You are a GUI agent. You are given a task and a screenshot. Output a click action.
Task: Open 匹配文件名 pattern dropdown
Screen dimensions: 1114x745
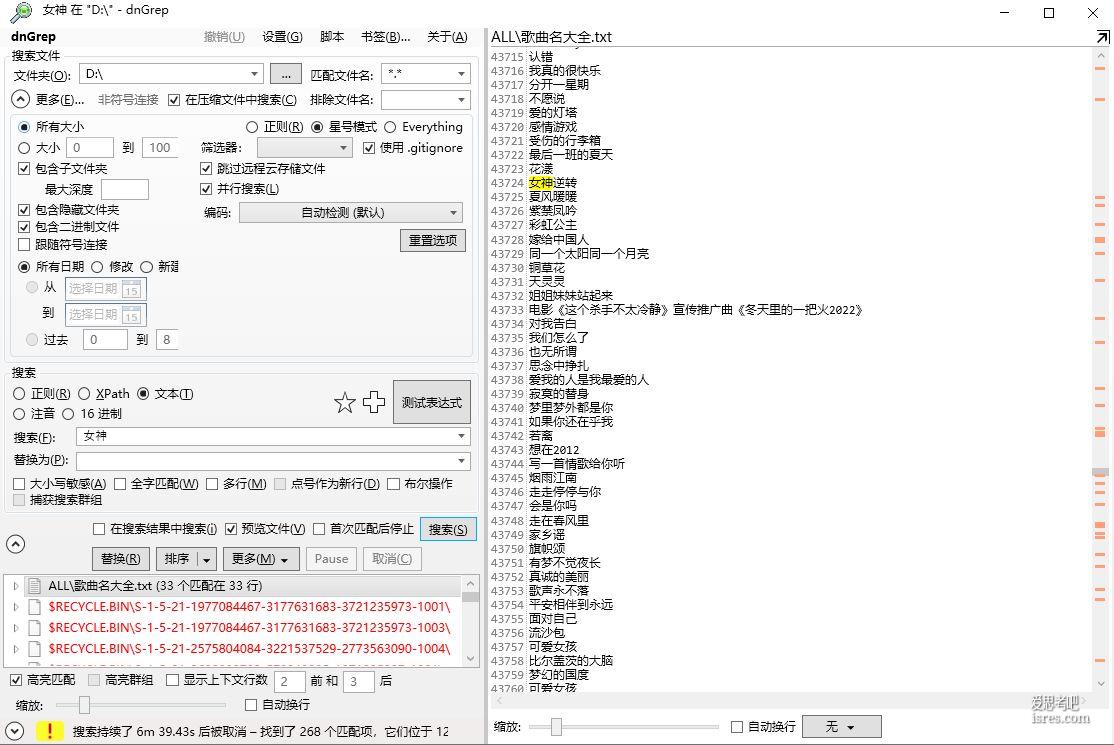461,74
